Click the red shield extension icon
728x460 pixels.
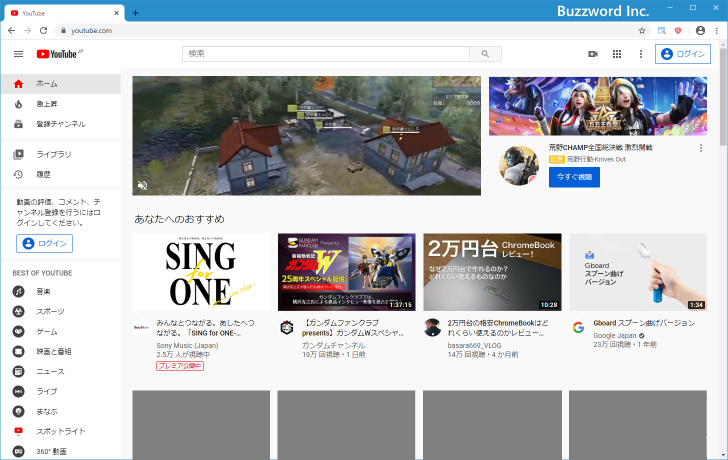(x=678, y=31)
